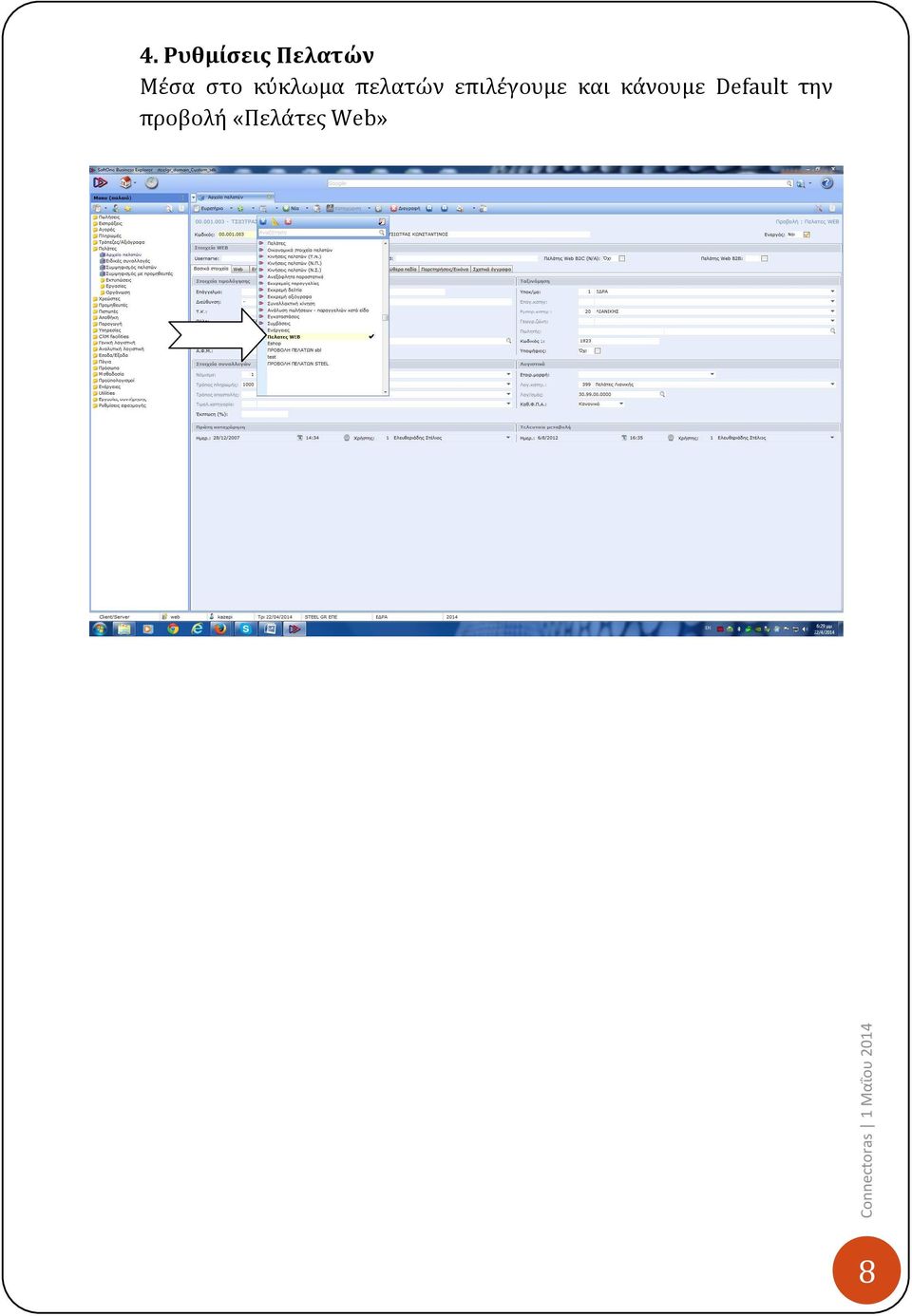The width and height of the screenshot is (912, 1316).
Task: Open the house-shaped home icon in the header
Action: click(125, 183)
